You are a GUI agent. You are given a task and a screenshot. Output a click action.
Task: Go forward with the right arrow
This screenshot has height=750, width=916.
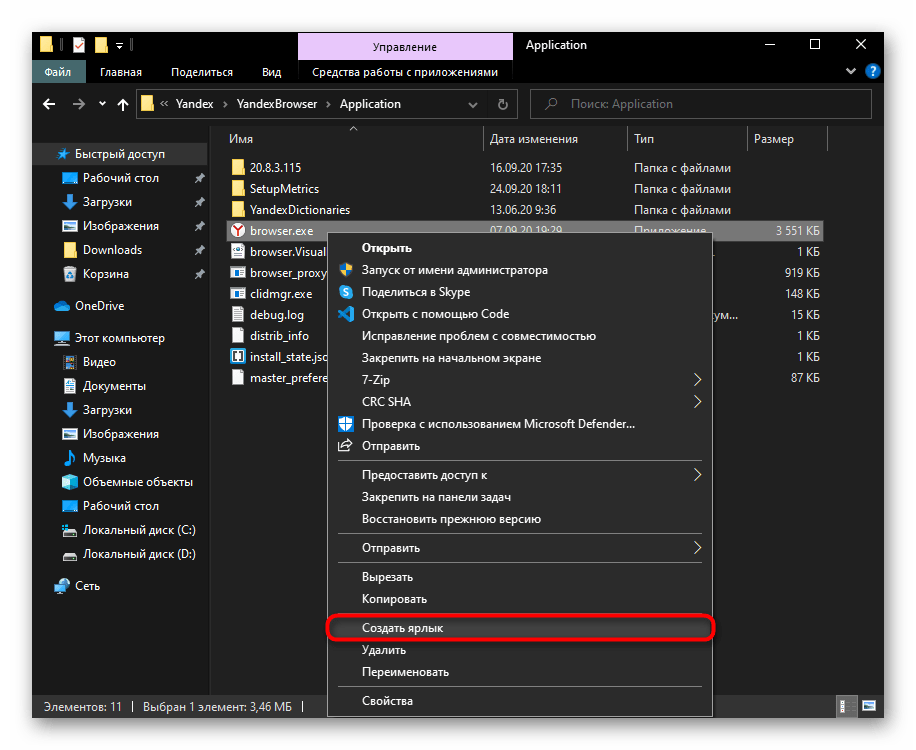pos(78,104)
